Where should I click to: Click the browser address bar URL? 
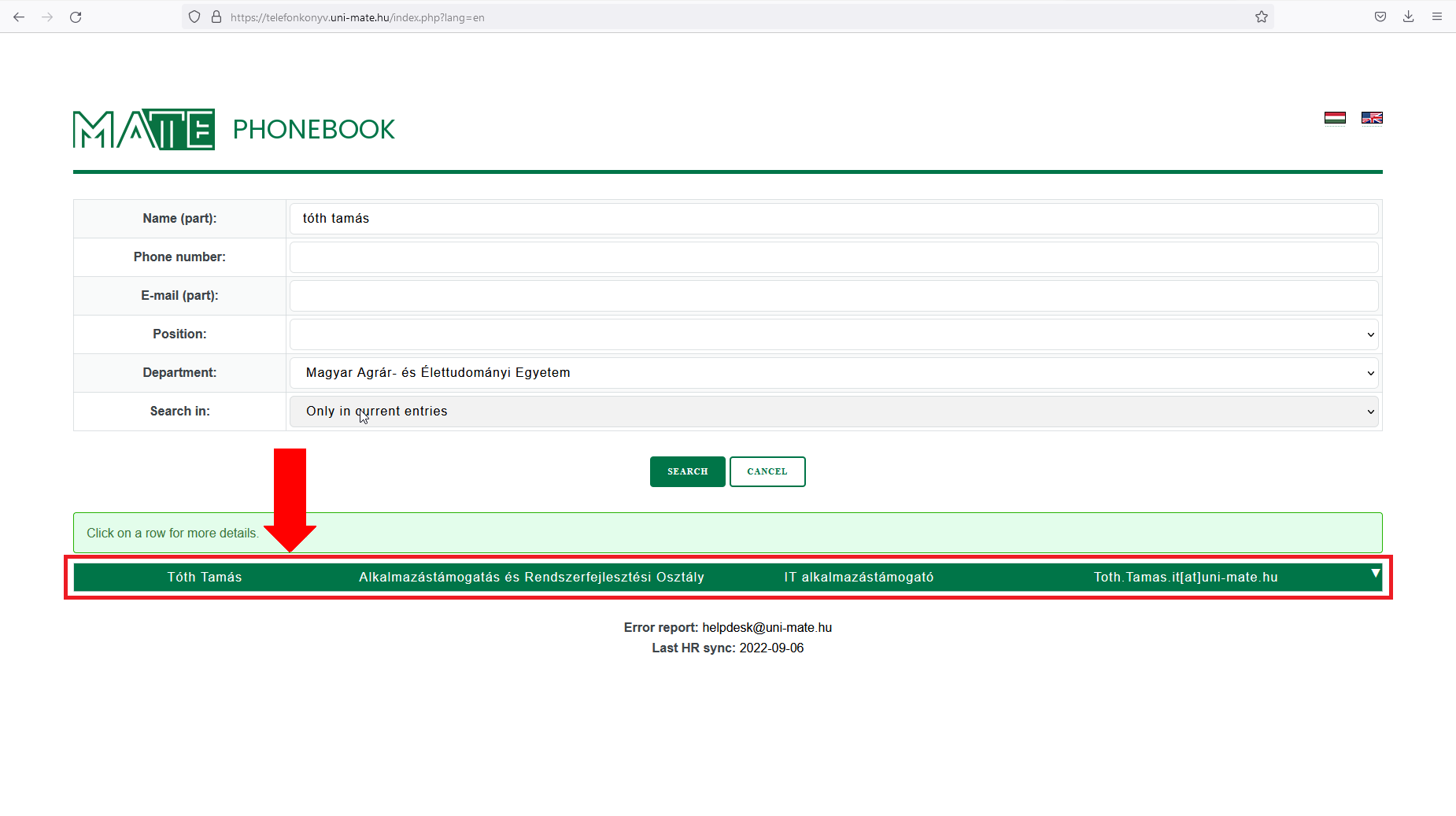click(x=357, y=17)
